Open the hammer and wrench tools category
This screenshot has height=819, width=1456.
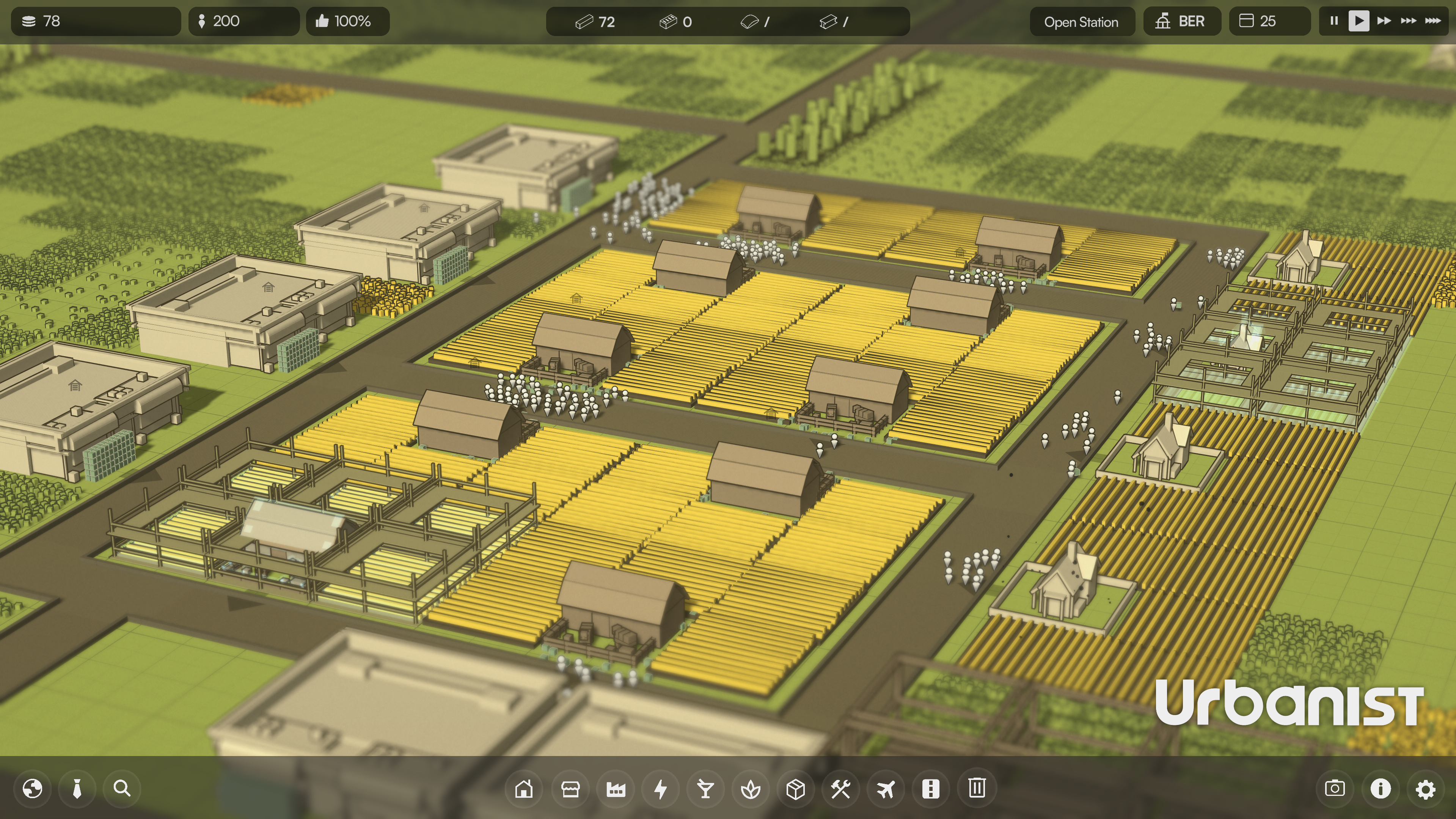coord(840,789)
